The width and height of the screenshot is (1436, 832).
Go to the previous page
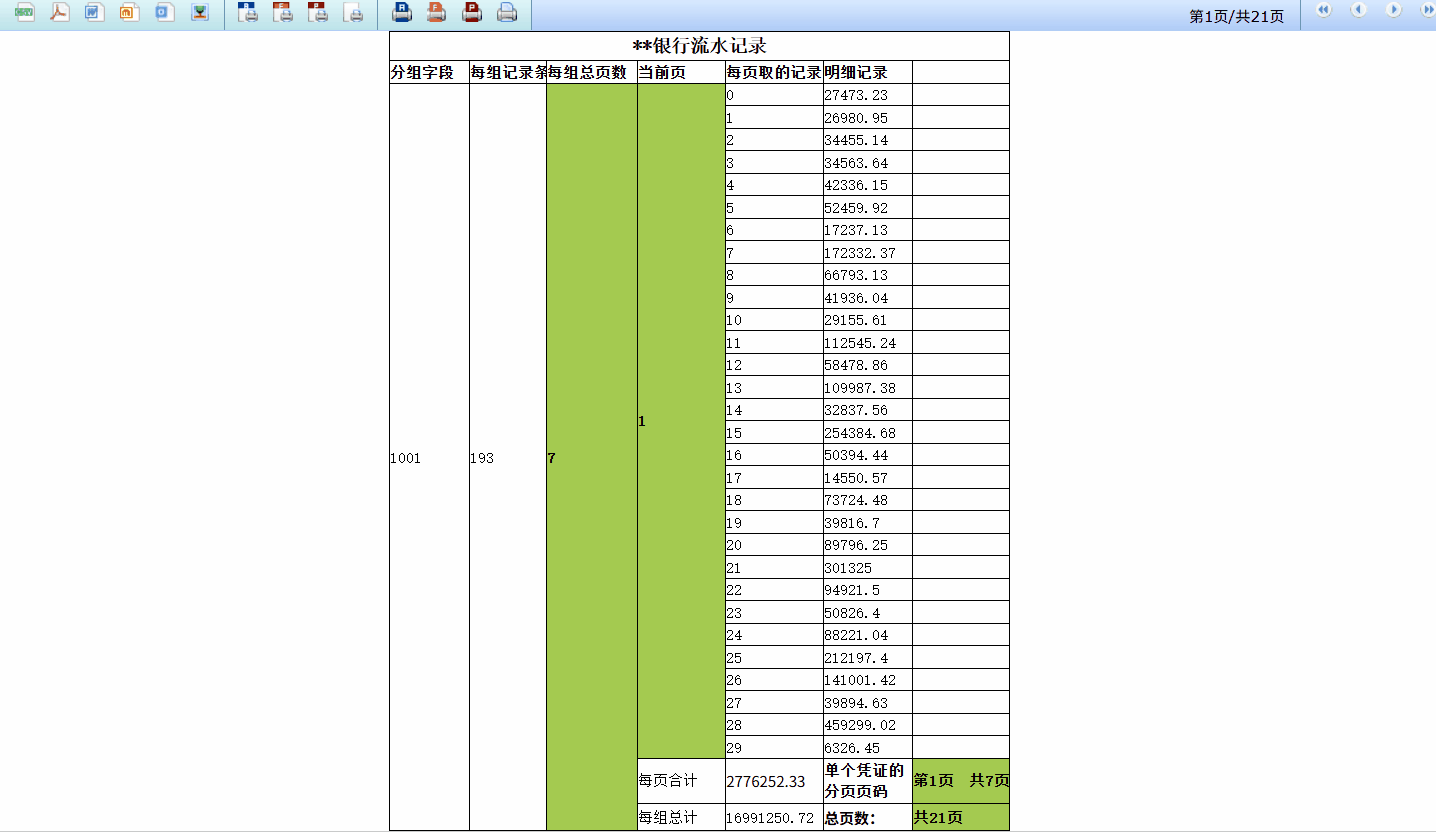(x=1359, y=10)
